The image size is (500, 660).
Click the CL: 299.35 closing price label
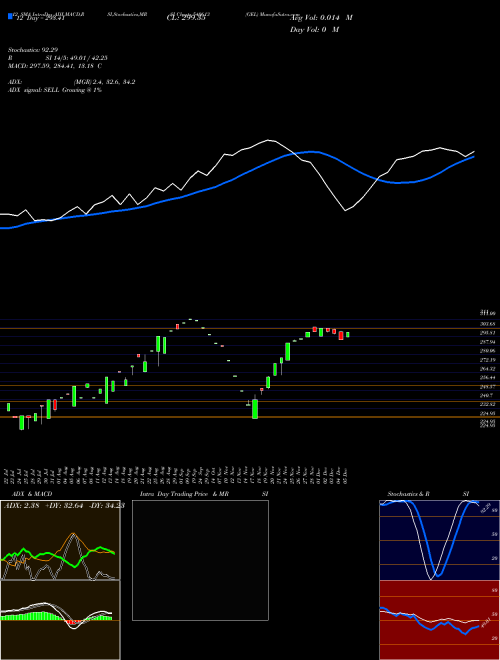[x=186, y=18]
